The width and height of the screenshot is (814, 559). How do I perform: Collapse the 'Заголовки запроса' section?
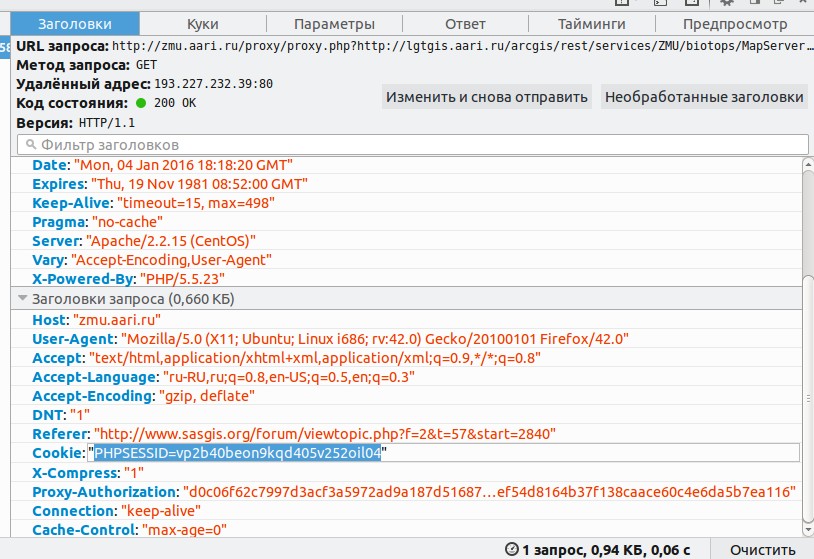(x=23, y=299)
